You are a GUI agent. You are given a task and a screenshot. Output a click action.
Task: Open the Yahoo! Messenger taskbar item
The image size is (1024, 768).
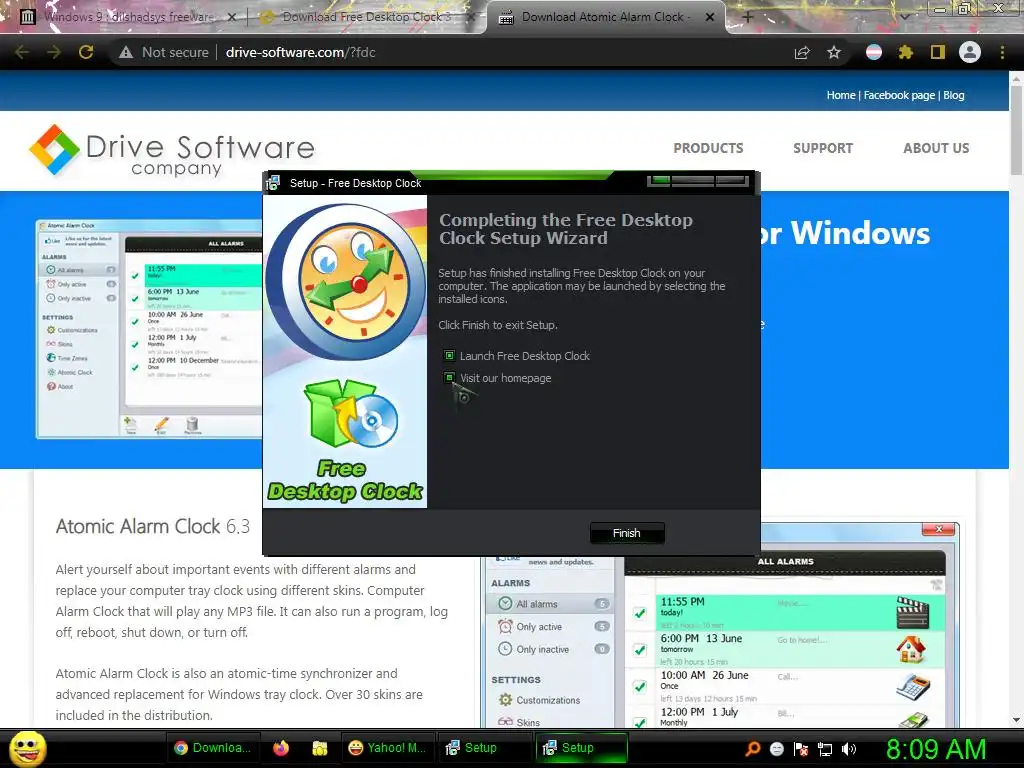[387, 748]
